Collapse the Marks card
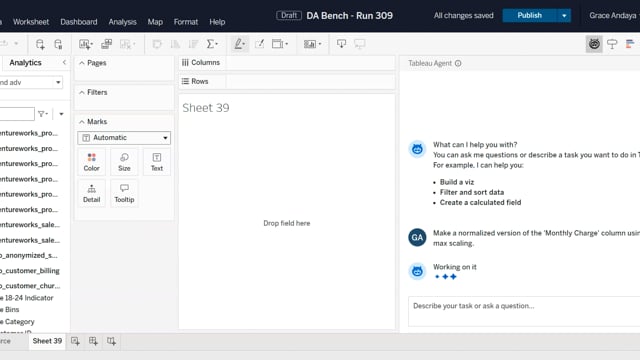The image size is (640, 360). coord(82,122)
